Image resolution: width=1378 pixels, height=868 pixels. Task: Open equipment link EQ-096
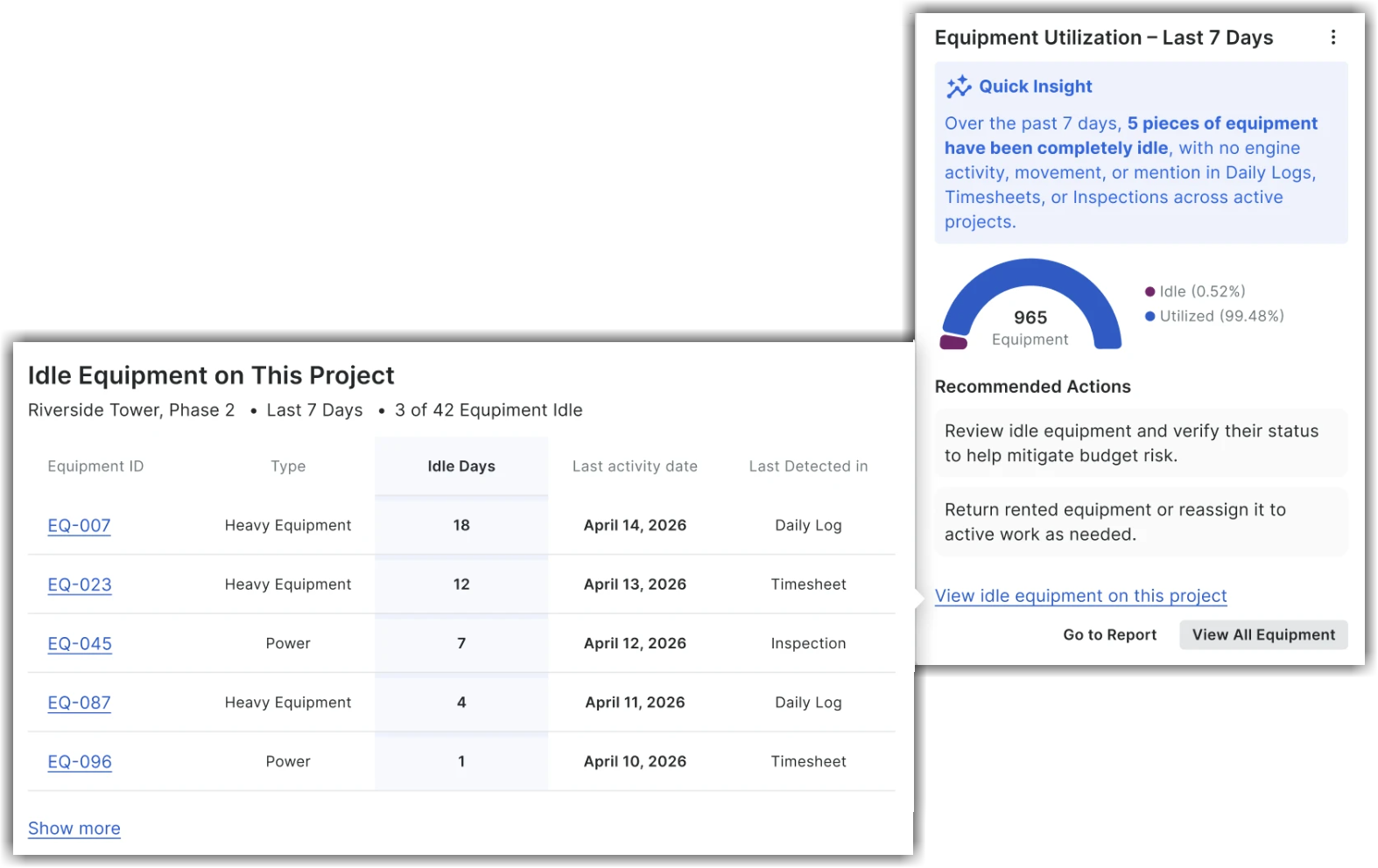[x=80, y=761]
